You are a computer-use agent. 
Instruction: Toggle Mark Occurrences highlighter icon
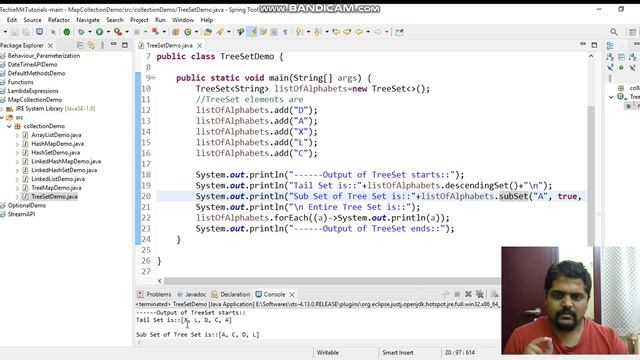click(251, 32)
